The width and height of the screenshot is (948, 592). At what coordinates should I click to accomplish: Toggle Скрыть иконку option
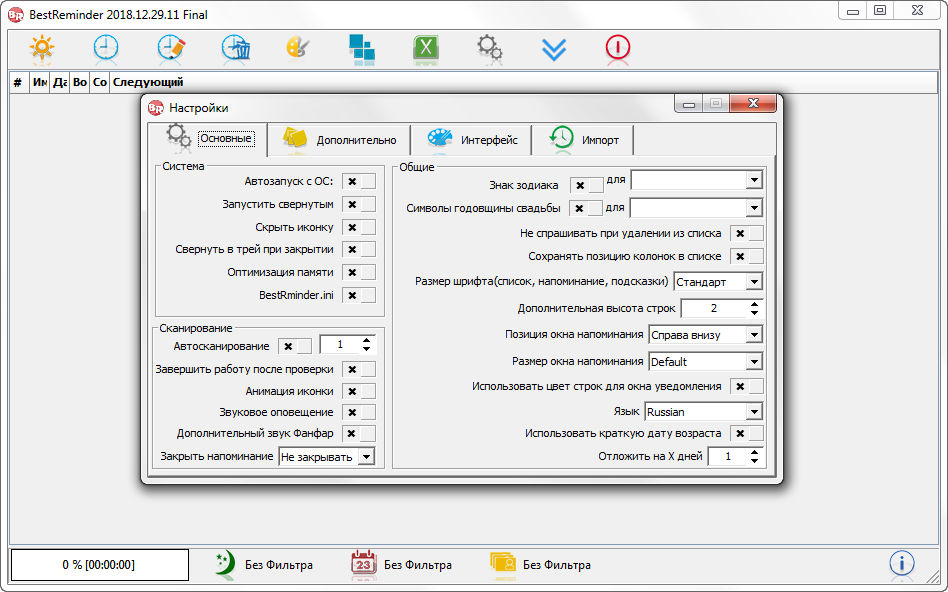pos(359,227)
